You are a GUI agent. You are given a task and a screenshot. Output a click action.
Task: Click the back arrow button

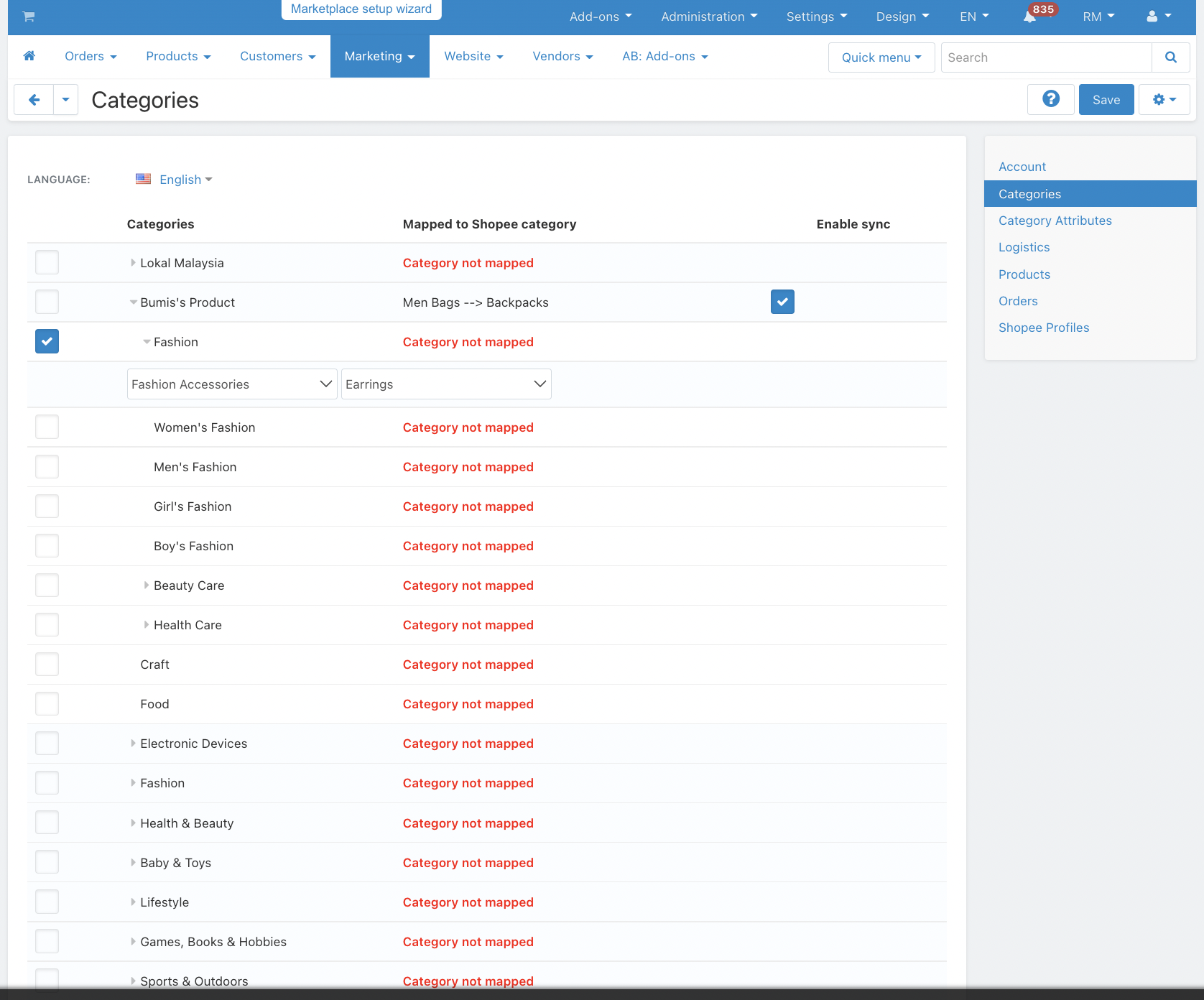point(34,100)
